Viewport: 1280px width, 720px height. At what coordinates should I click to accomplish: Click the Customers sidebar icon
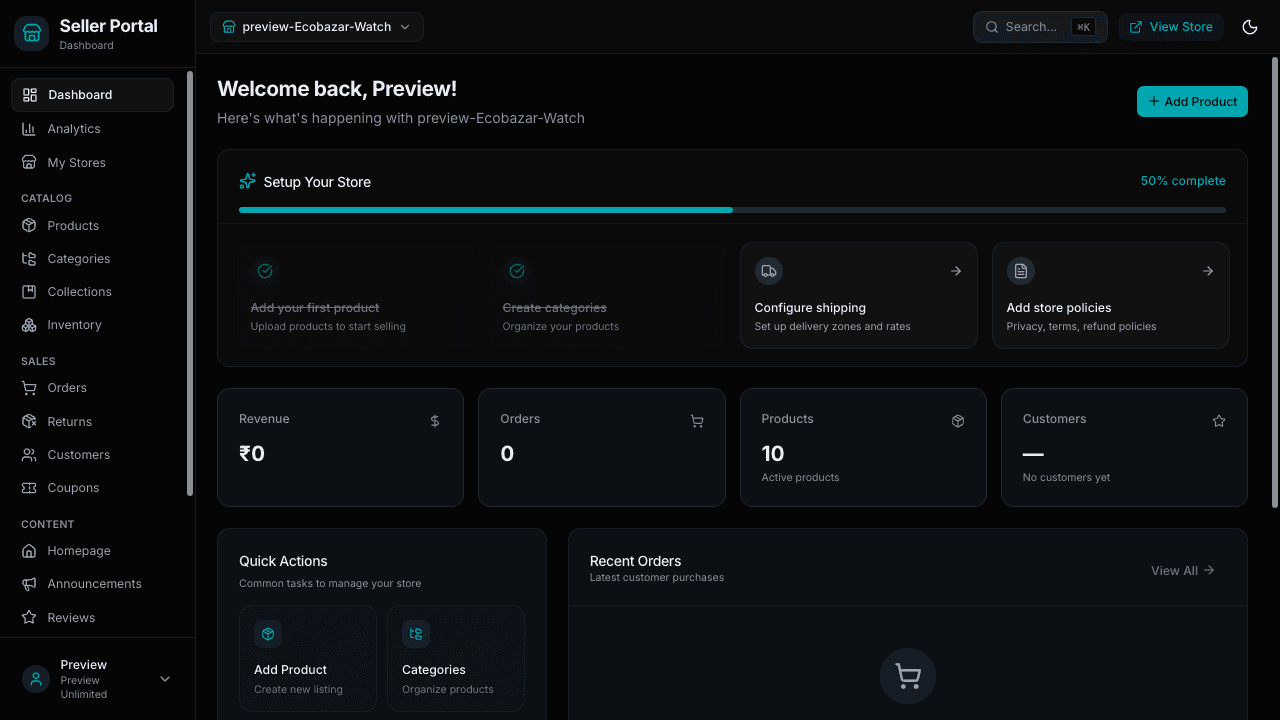coord(29,455)
